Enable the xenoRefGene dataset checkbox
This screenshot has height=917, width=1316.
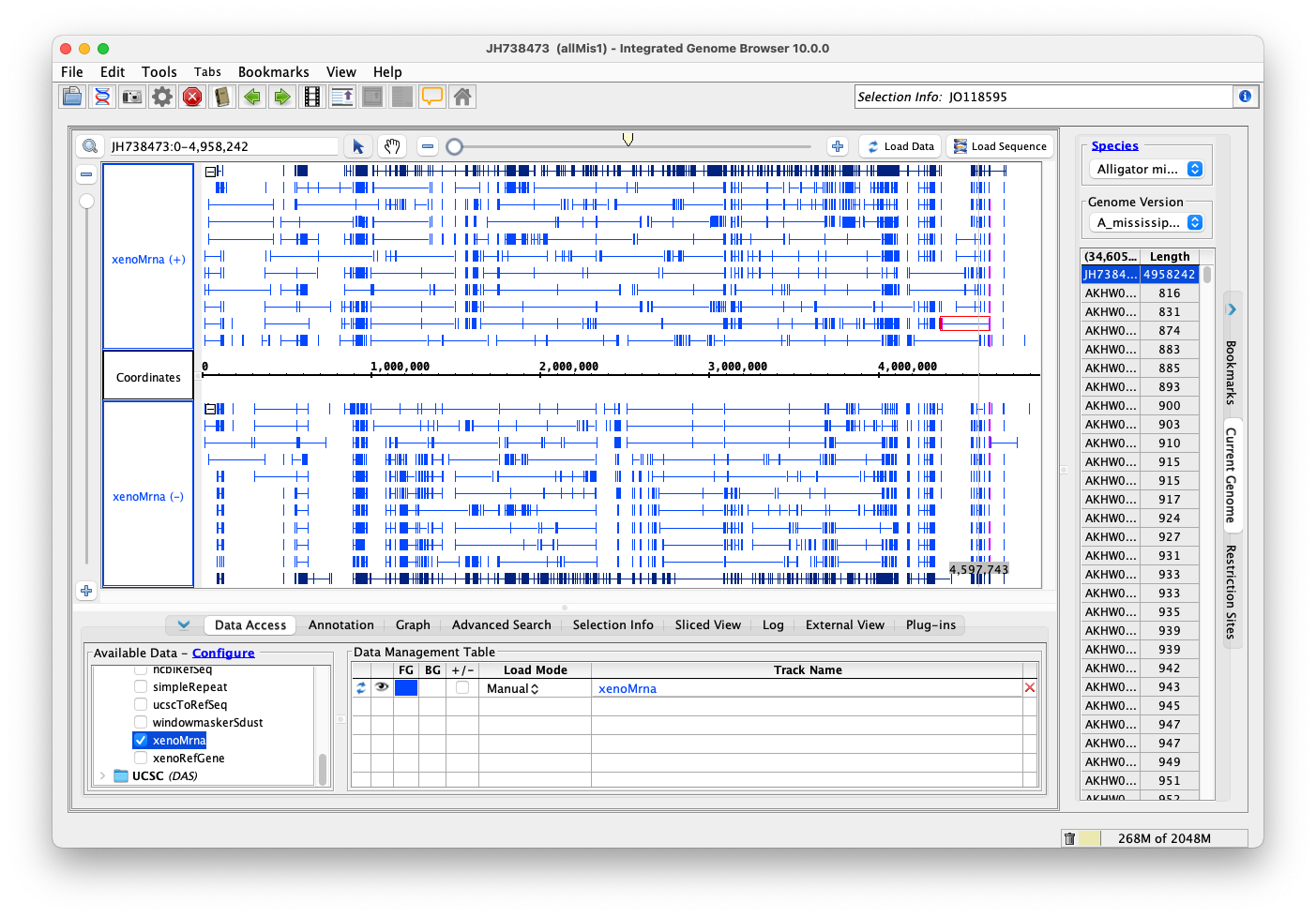point(141,758)
